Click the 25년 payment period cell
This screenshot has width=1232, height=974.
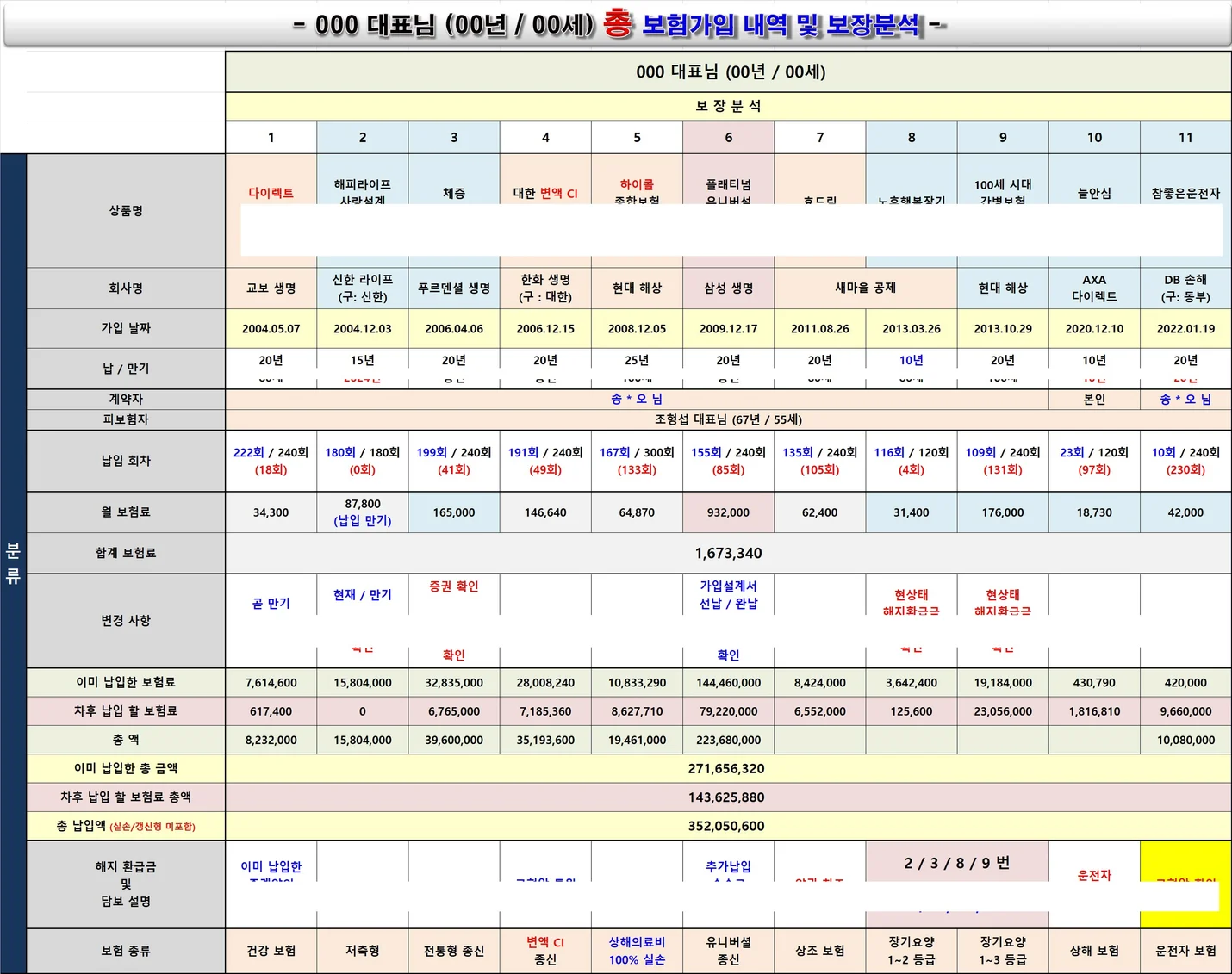click(637, 360)
